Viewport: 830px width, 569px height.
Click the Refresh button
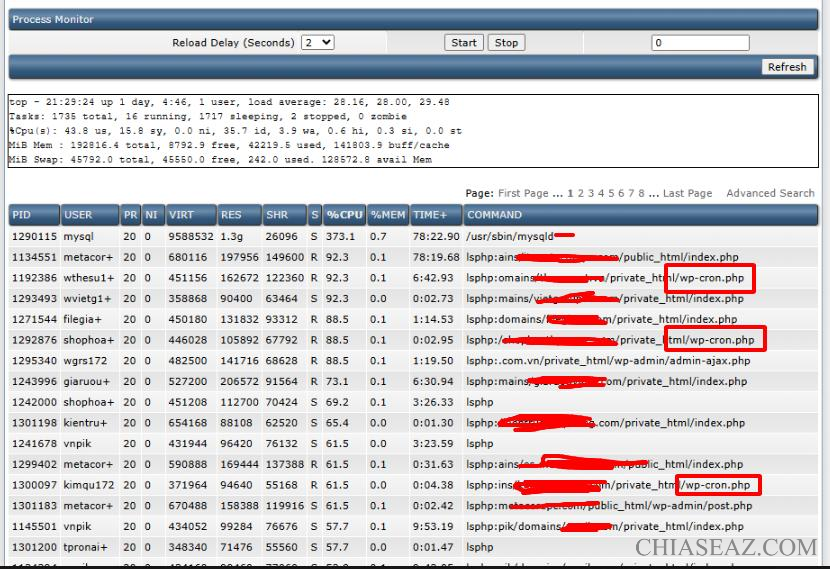click(x=786, y=67)
